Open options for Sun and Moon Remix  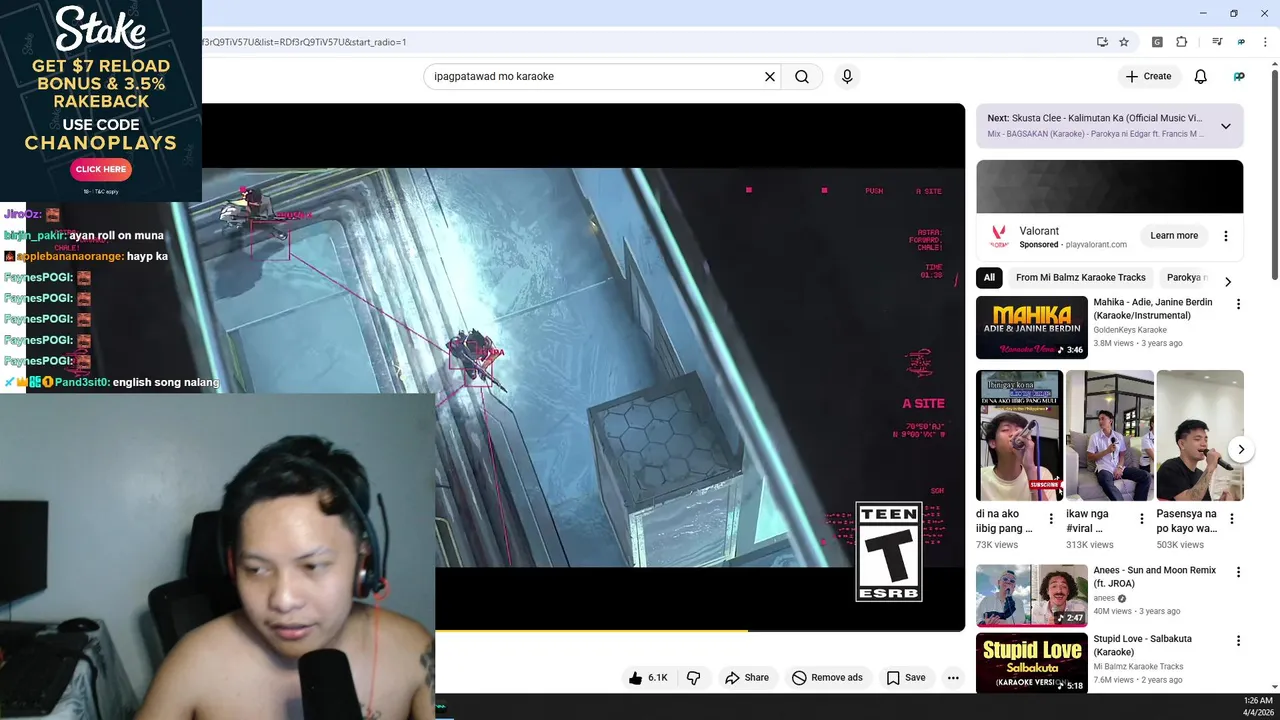point(1238,572)
